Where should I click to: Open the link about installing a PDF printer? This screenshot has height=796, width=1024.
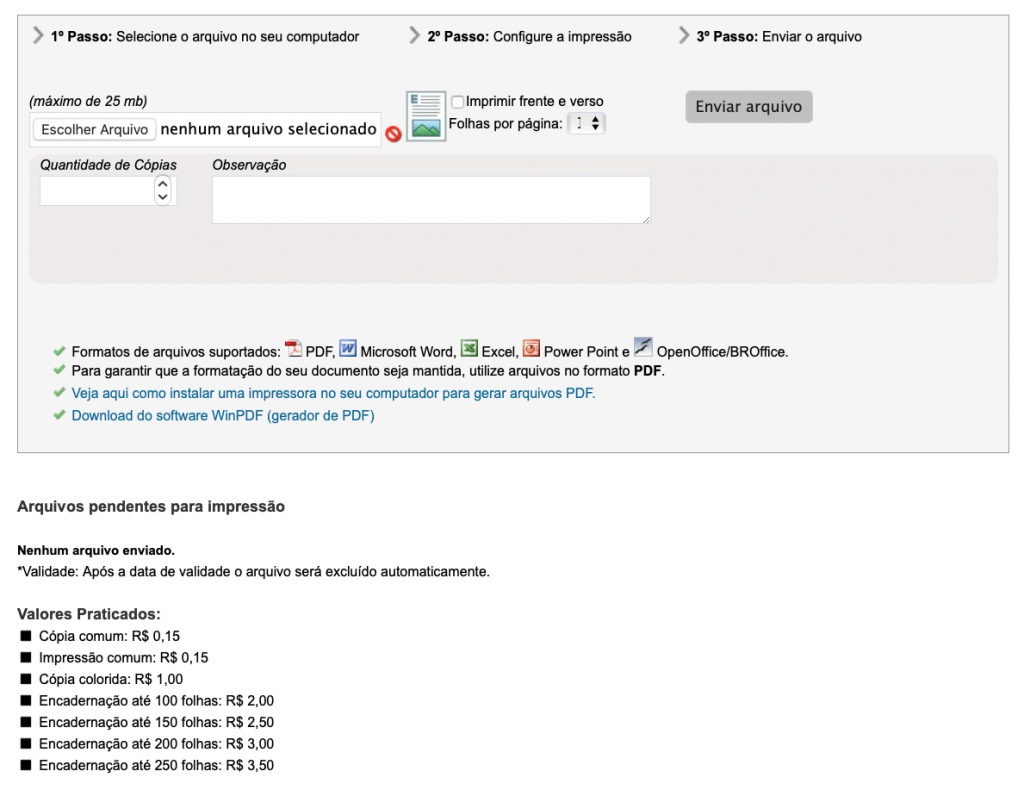point(333,393)
